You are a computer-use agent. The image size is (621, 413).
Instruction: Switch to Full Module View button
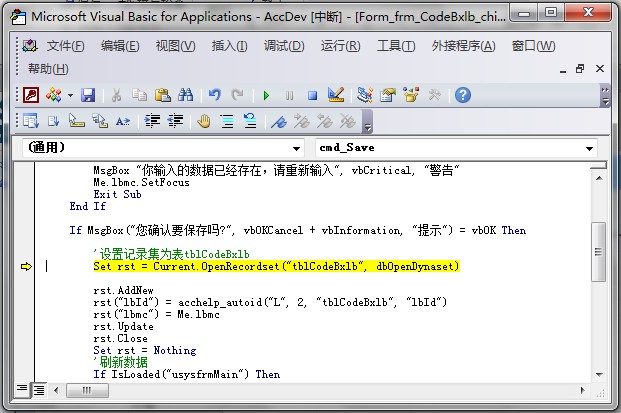tap(39, 390)
